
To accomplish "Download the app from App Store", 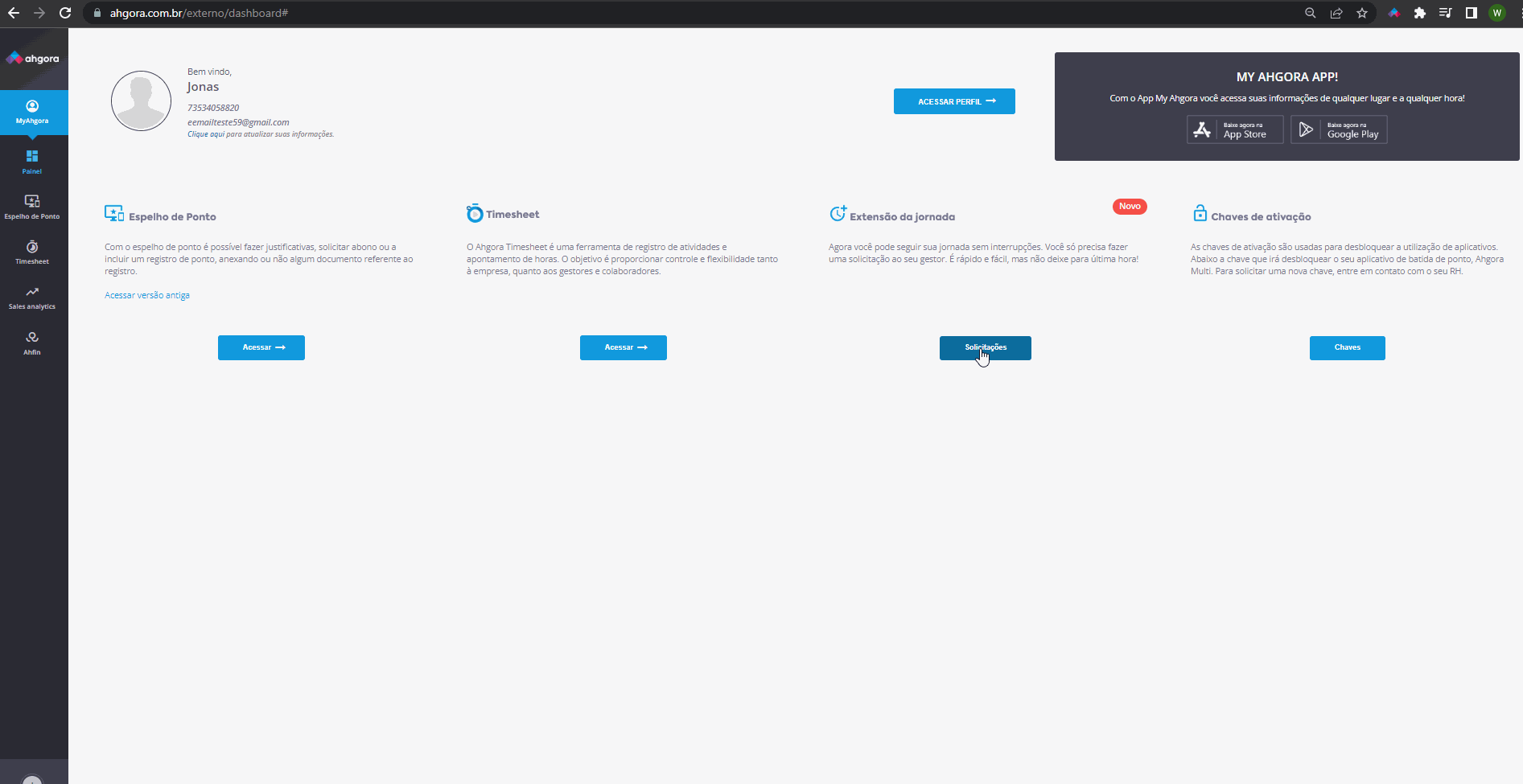I will 1235,129.
